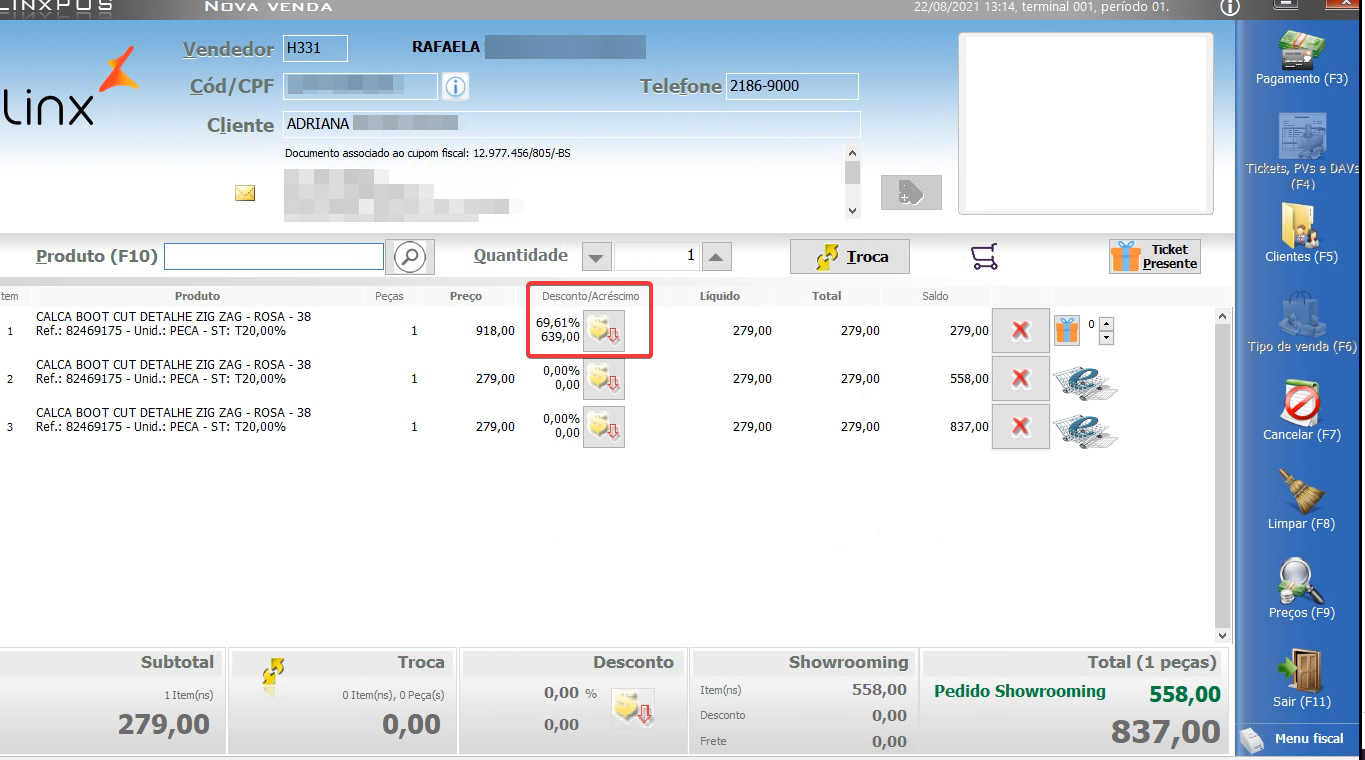Click the price 918,00 on item 1
Screen dimensions: 1365x760
(495, 330)
